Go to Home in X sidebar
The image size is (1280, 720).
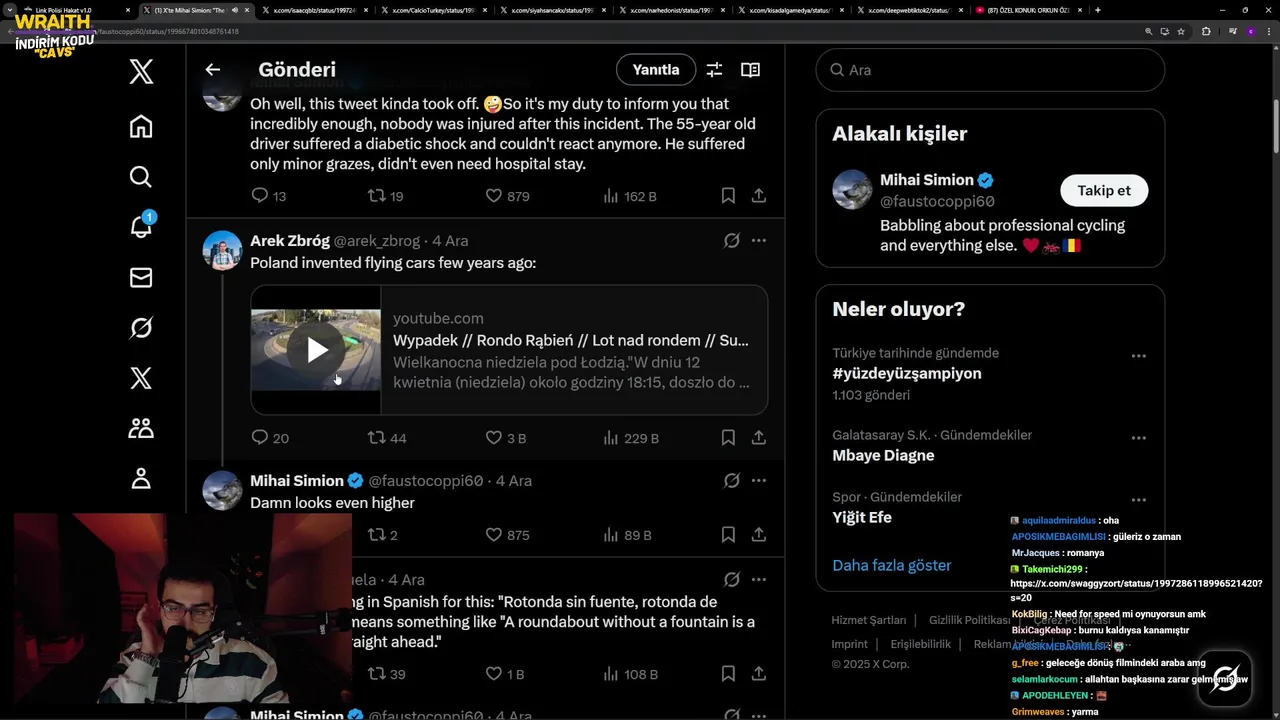point(141,126)
